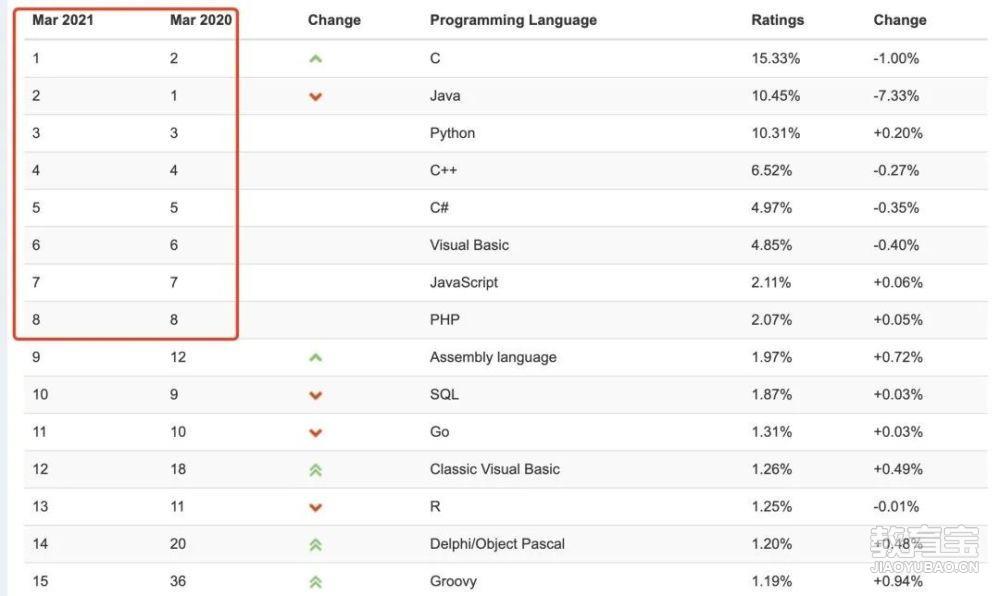Click the red down chevron for SQL
The height and width of the screenshot is (596, 1000).
tap(315, 395)
